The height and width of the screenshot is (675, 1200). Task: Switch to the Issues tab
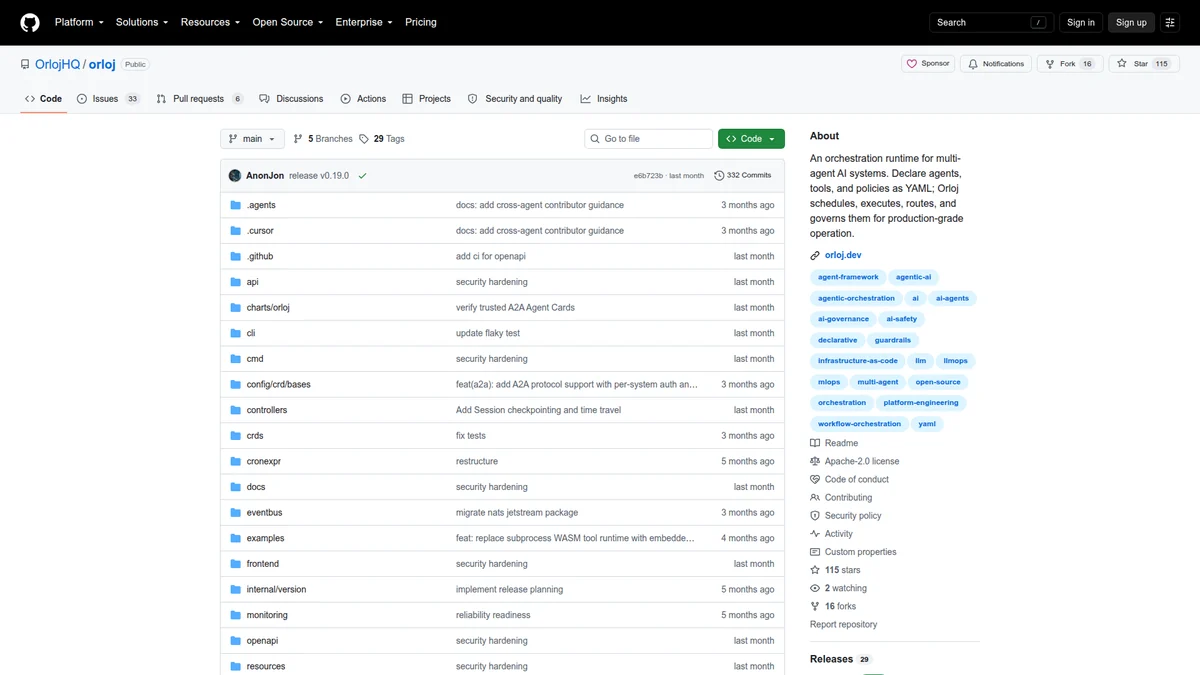pos(108,99)
